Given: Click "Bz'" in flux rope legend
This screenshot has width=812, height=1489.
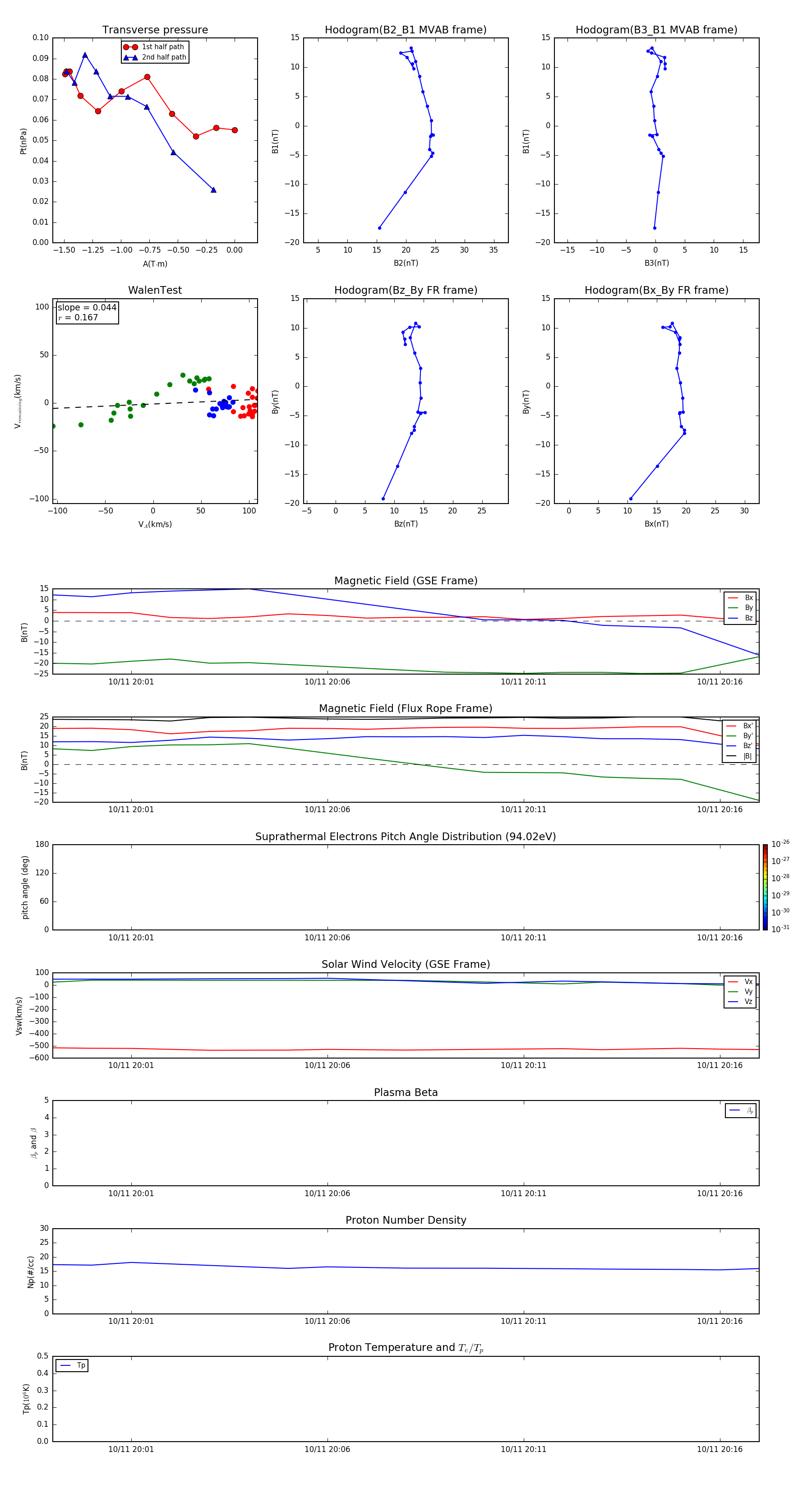Looking at the screenshot, I should pyautogui.click(x=748, y=746).
